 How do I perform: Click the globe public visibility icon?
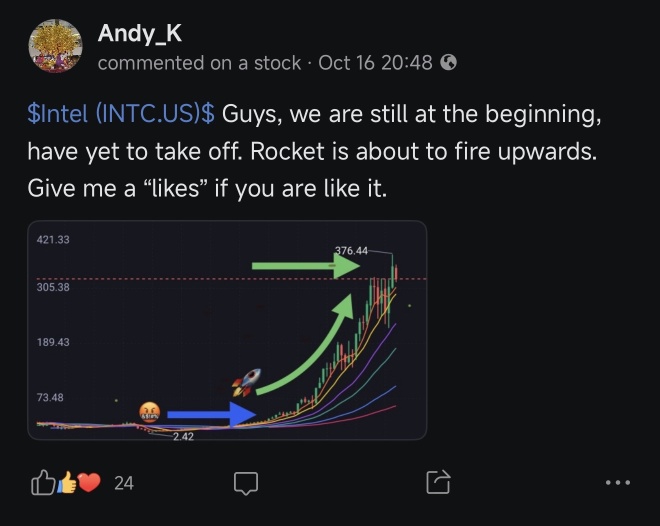pos(448,63)
